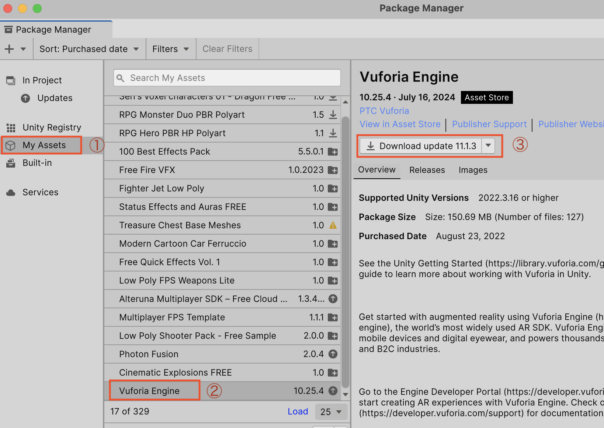The image size is (604, 428).
Task: Click the Publisher Support link
Action: click(x=489, y=124)
